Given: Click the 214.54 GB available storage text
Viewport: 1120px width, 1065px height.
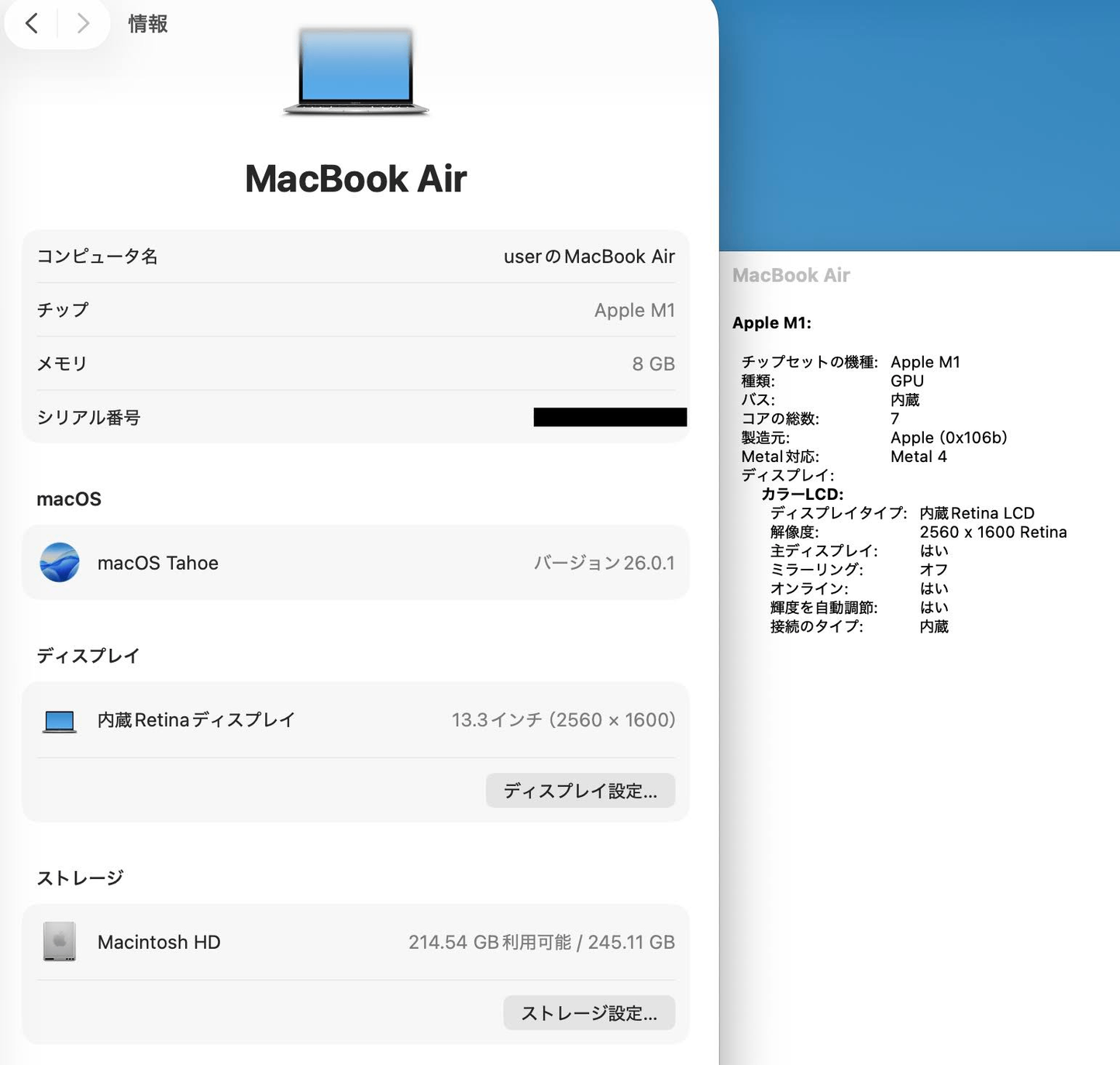Looking at the screenshot, I should coord(542,942).
